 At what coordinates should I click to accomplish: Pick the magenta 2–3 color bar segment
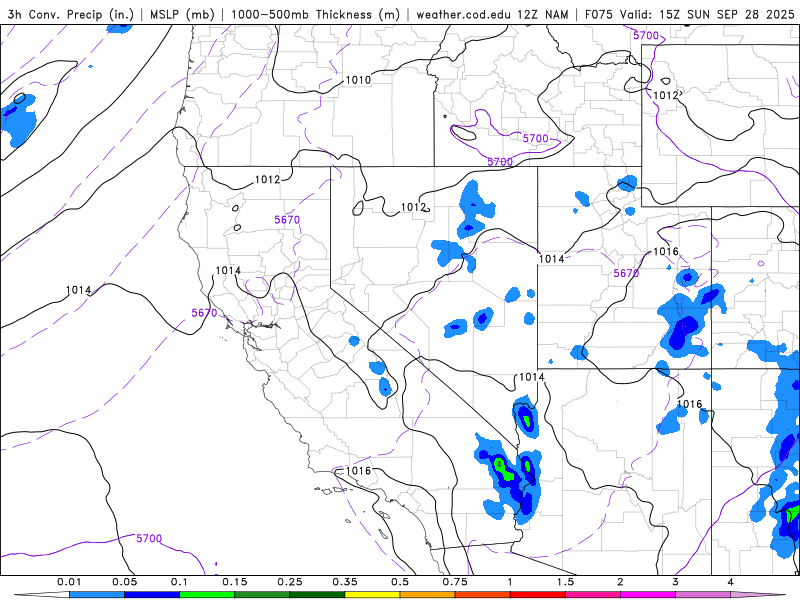click(x=648, y=594)
